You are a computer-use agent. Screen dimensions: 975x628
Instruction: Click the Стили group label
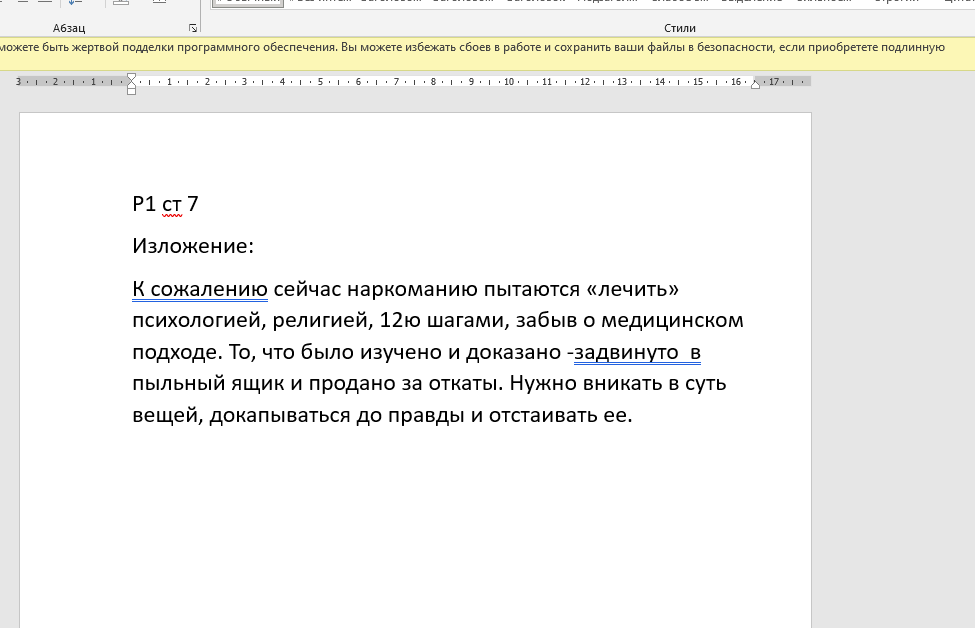coord(679,28)
